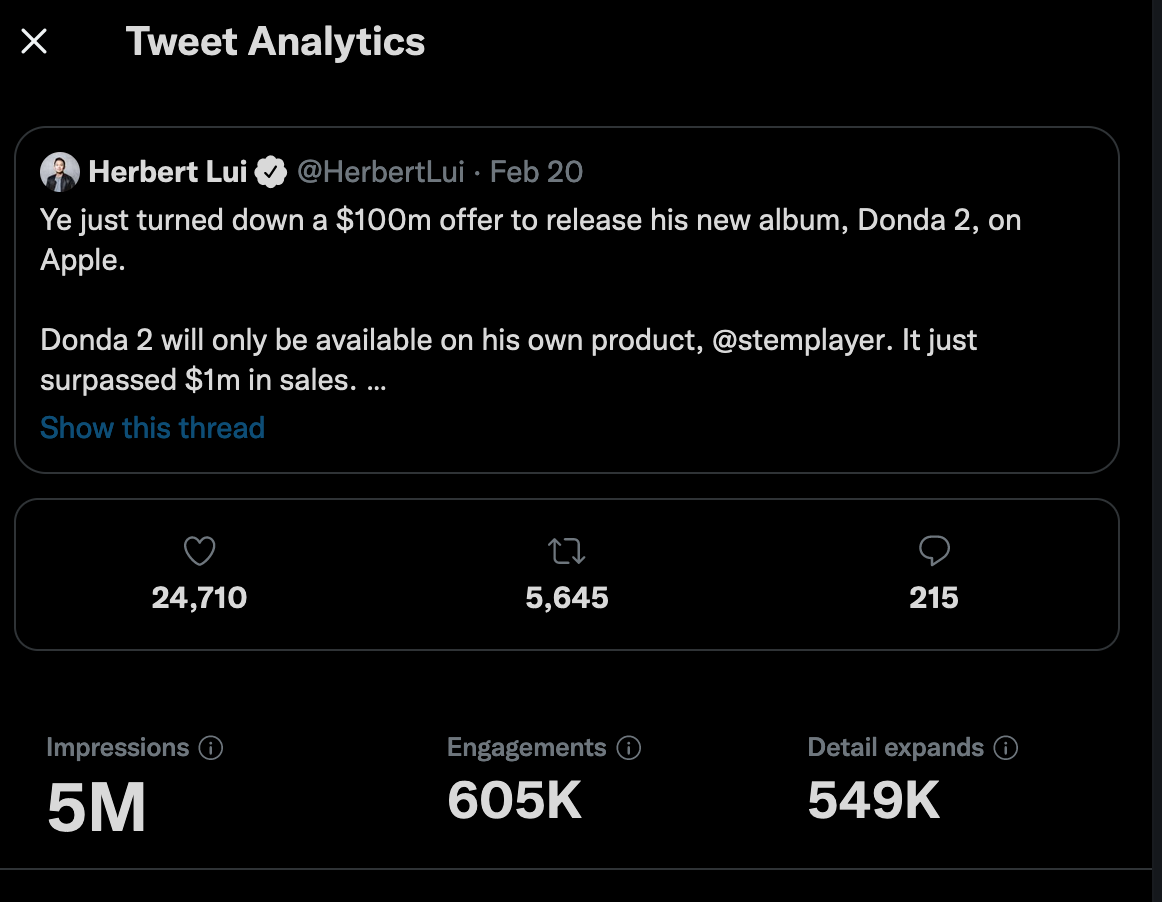The height and width of the screenshot is (902, 1162).
Task: Close the Tweet Analytics panel
Action: pyautogui.click(x=35, y=42)
